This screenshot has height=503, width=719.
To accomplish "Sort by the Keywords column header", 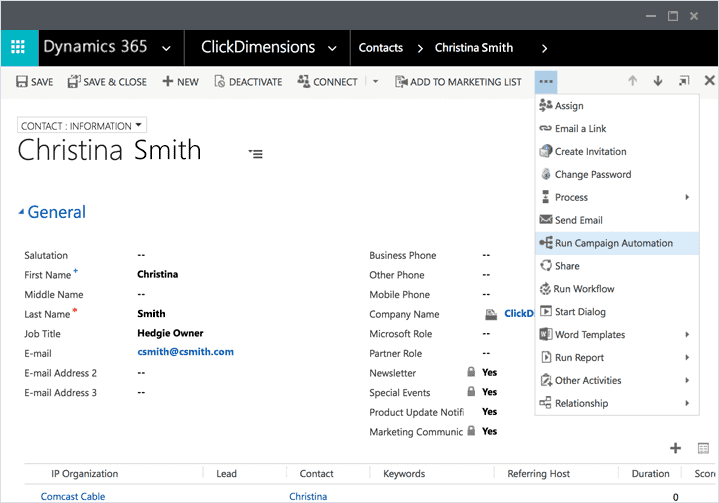I will [x=404, y=474].
